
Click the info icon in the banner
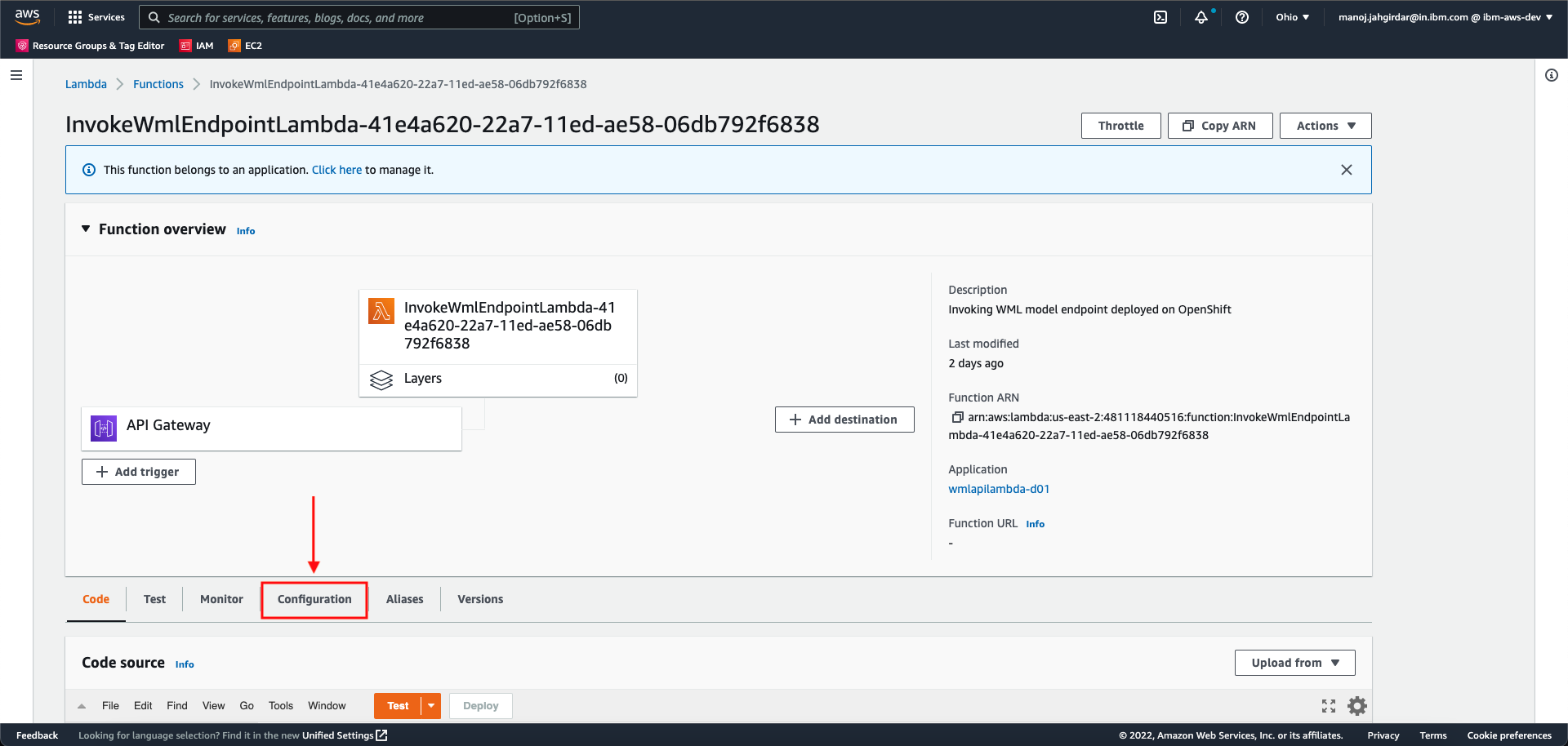(x=89, y=170)
